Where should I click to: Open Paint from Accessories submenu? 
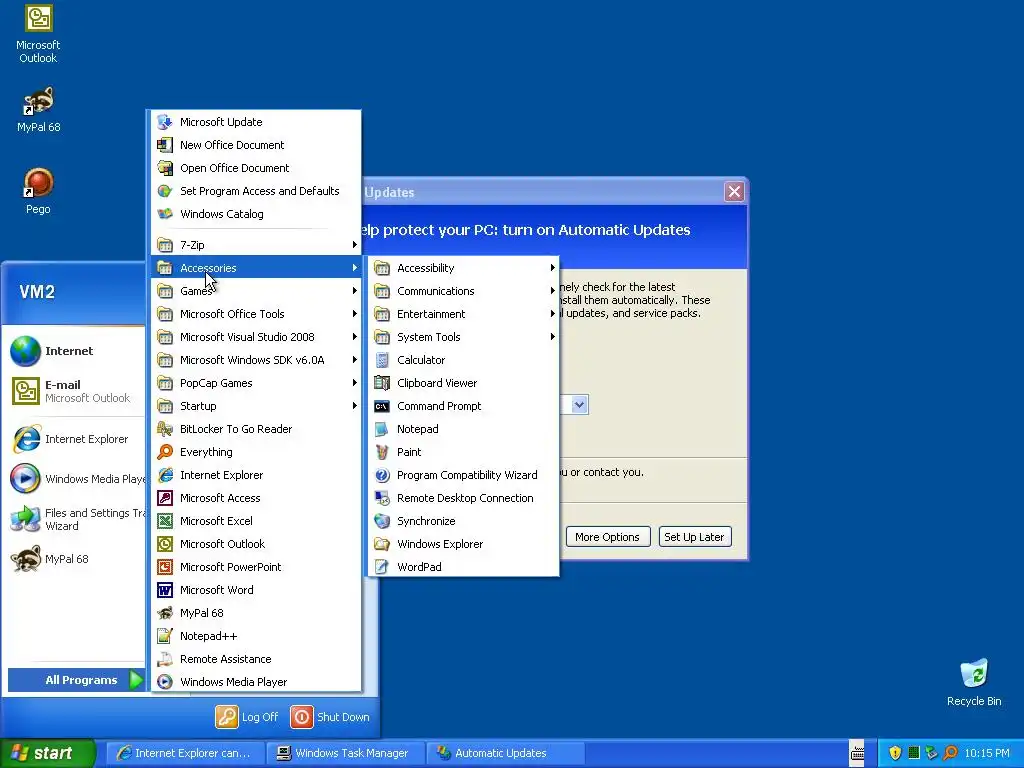[x=463, y=451]
